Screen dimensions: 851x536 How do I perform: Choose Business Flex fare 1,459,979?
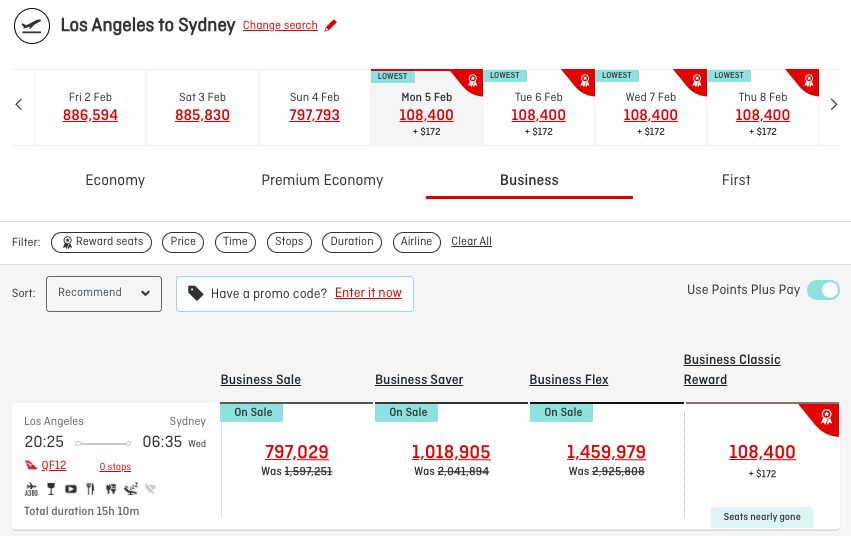click(x=606, y=452)
